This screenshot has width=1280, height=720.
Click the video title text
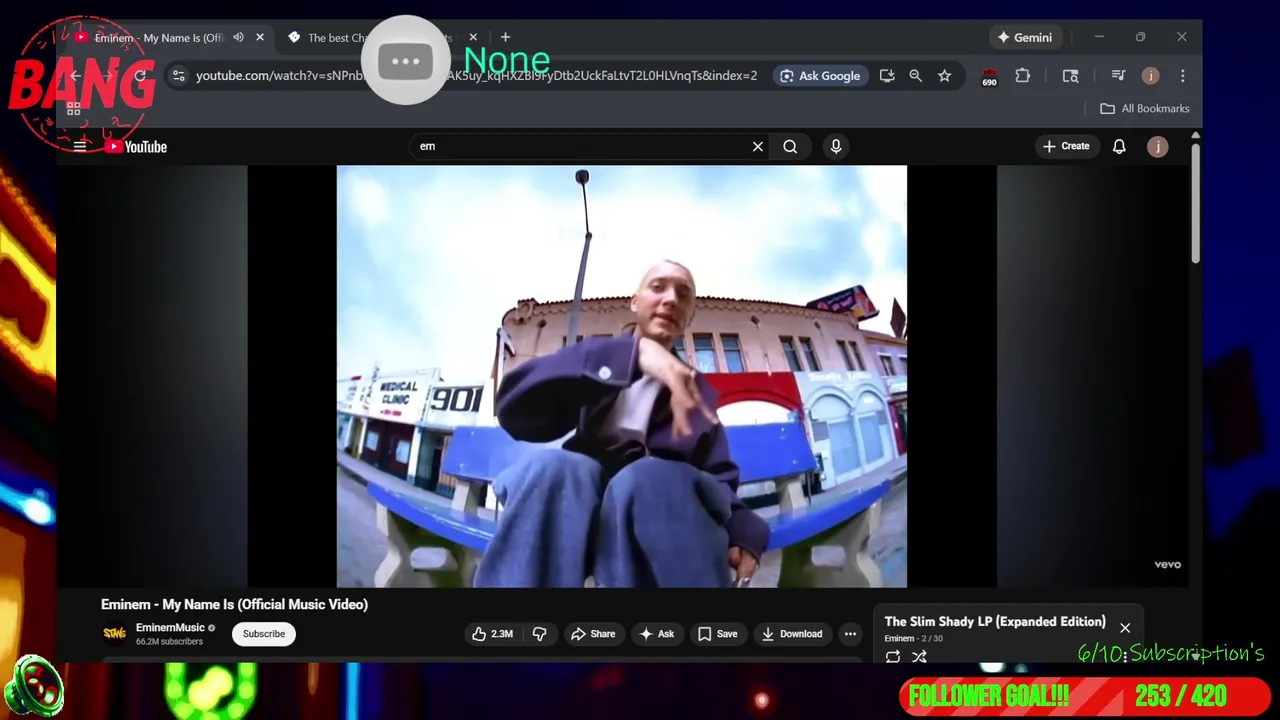click(234, 605)
